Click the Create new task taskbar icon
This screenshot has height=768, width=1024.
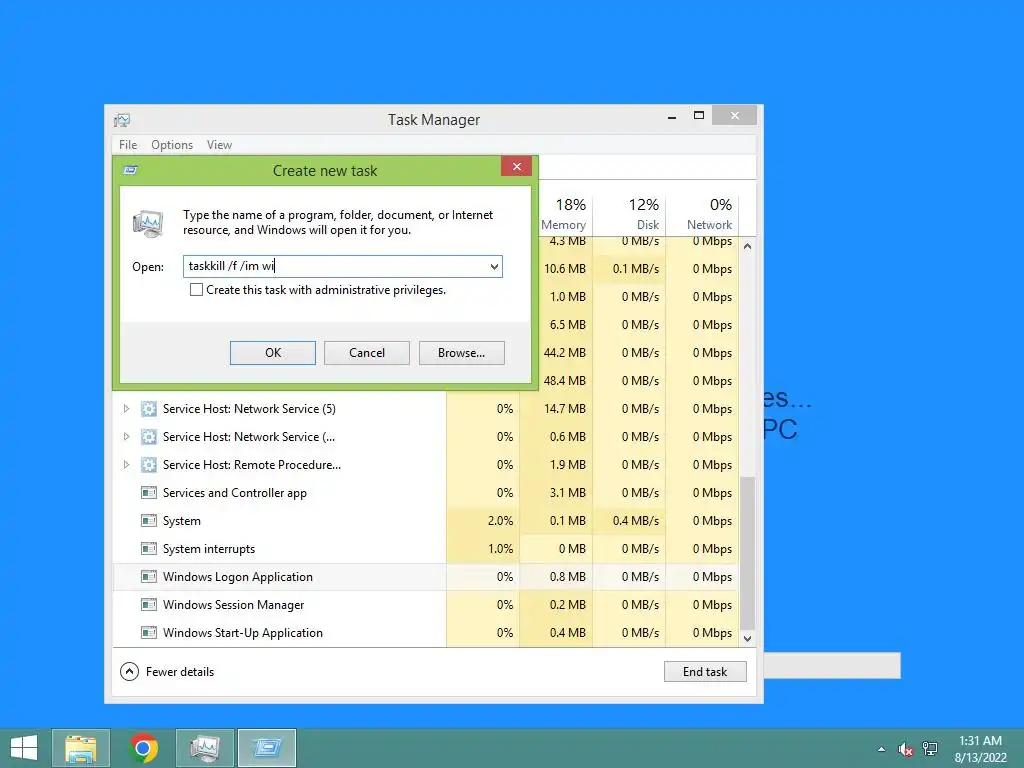coord(267,748)
